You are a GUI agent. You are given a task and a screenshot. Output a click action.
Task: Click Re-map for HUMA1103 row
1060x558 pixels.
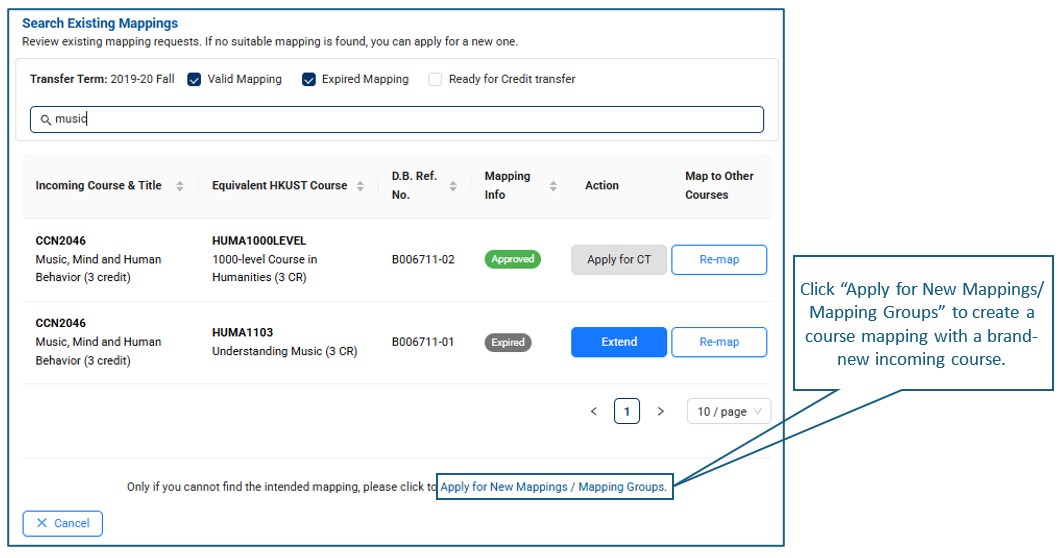[x=719, y=342]
